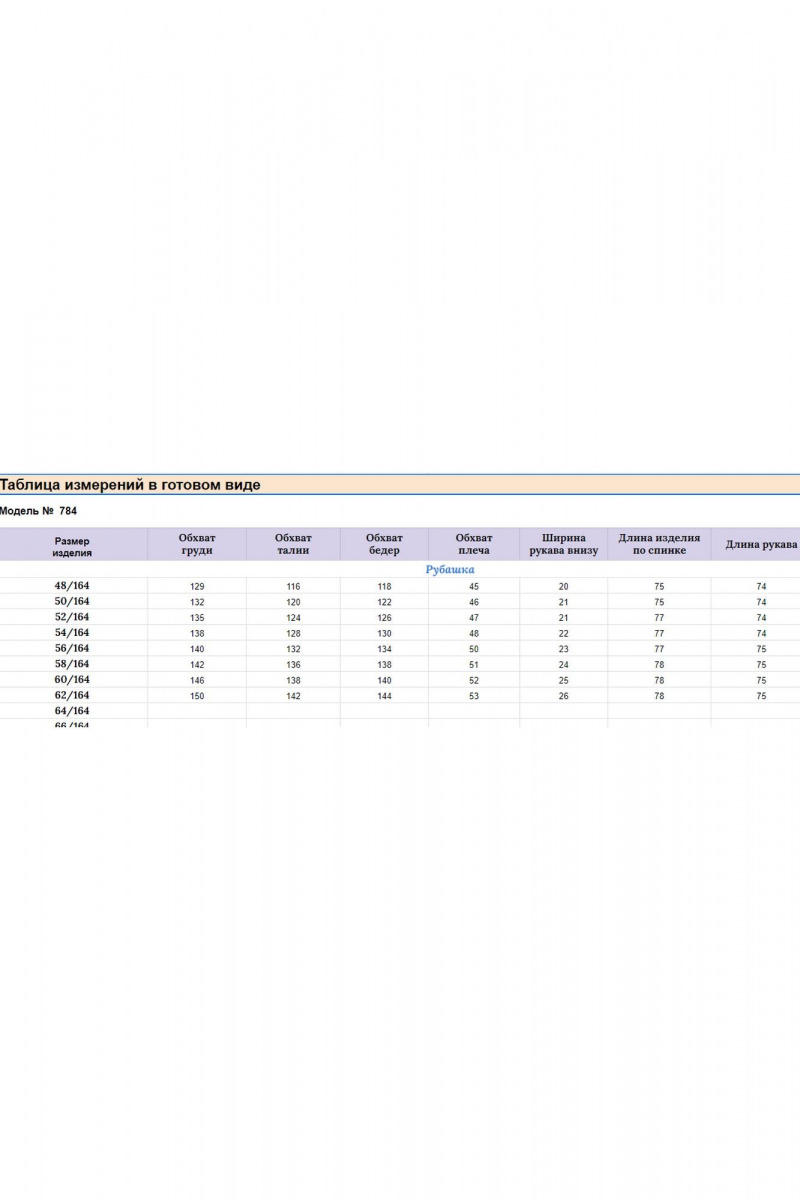
Task: Click chest value '138' in 54/164 row
Action: (197, 633)
